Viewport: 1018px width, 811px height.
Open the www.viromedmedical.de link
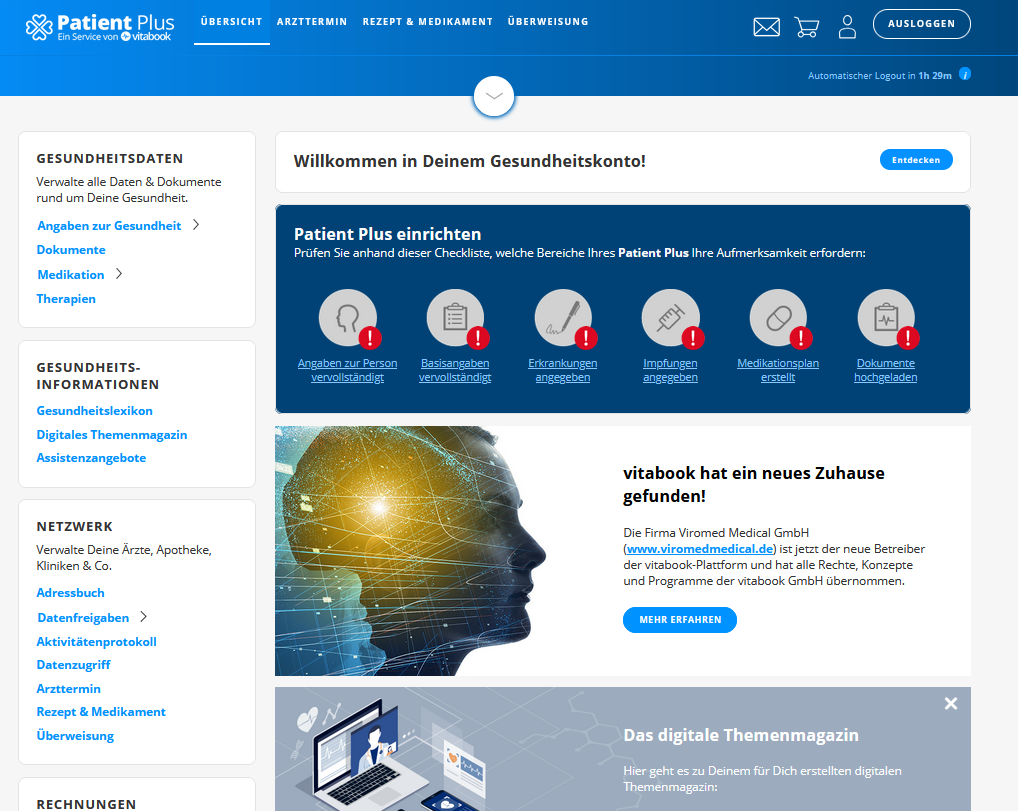[x=700, y=549]
